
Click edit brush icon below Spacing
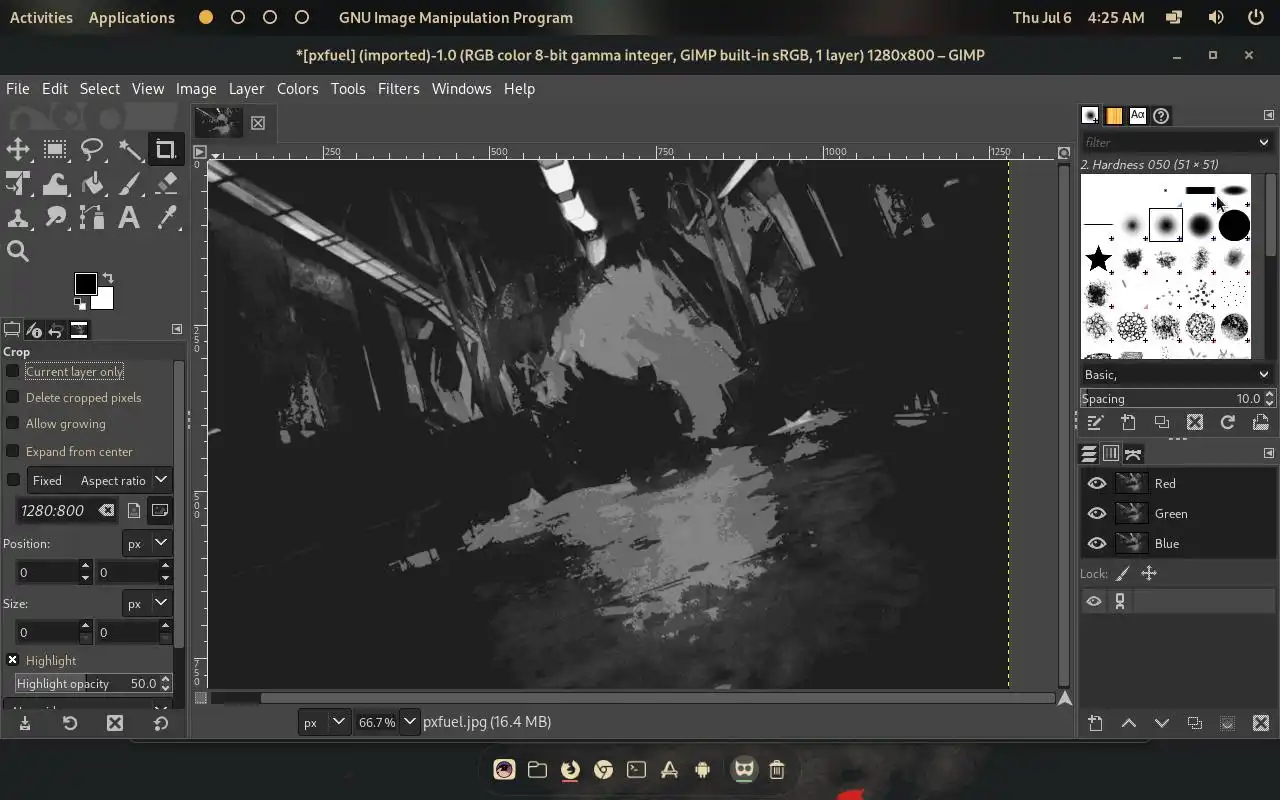[1095, 423]
